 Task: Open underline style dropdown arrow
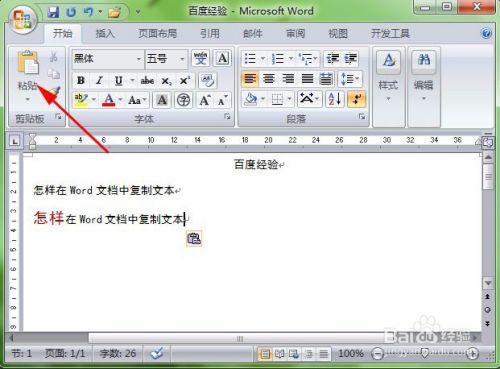pyautogui.click(x=132, y=80)
